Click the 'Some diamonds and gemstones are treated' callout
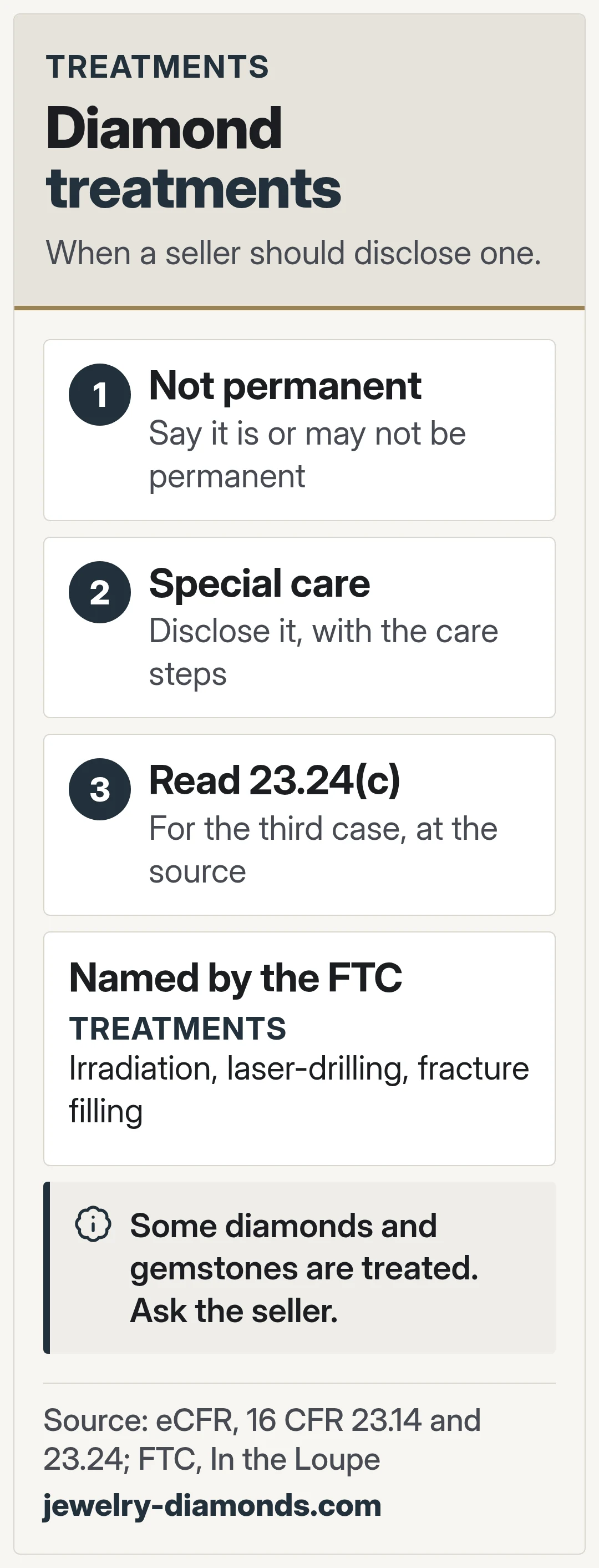 point(299,1267)
